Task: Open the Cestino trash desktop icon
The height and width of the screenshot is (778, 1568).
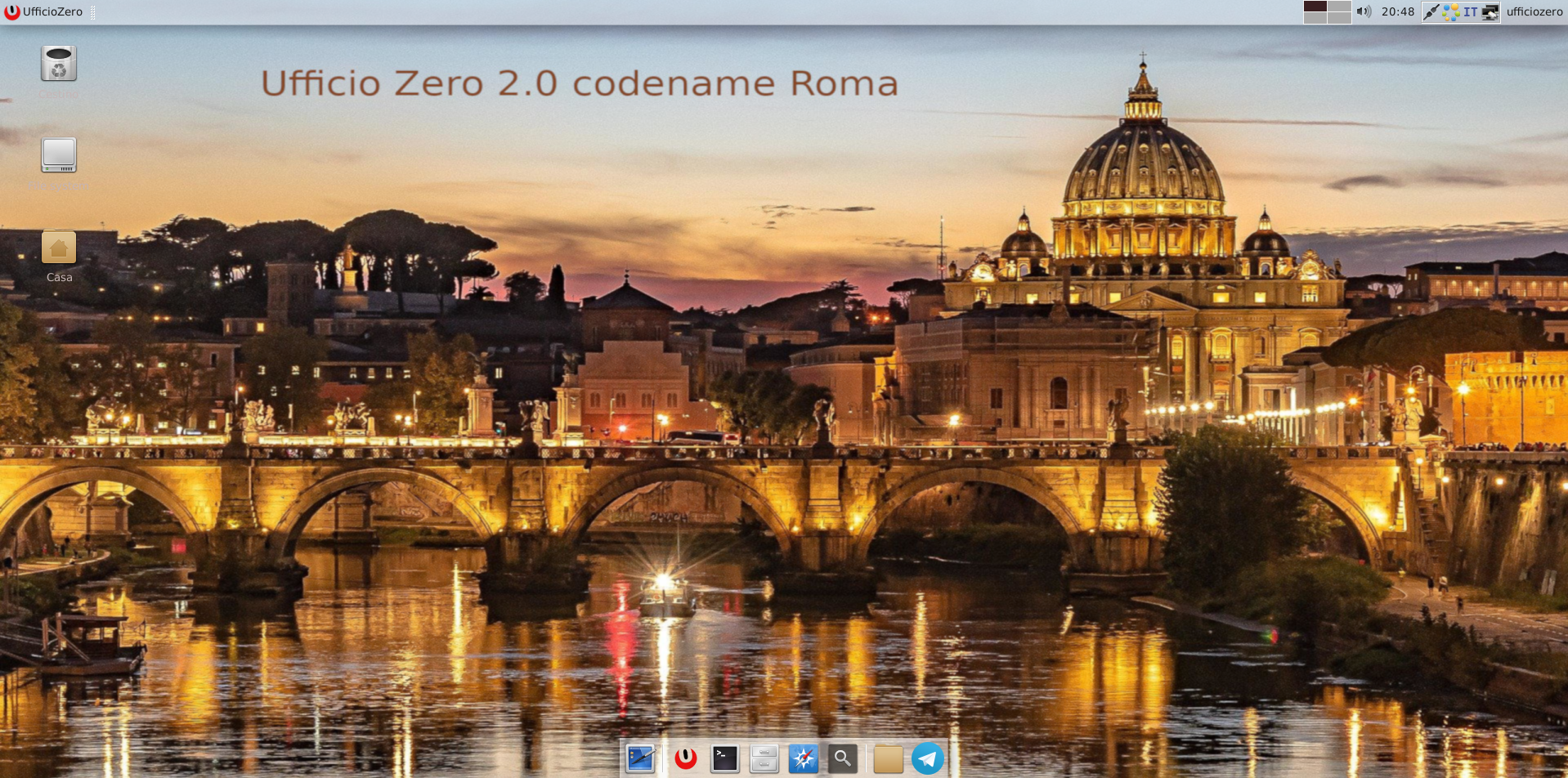Action: pos(59,65)
